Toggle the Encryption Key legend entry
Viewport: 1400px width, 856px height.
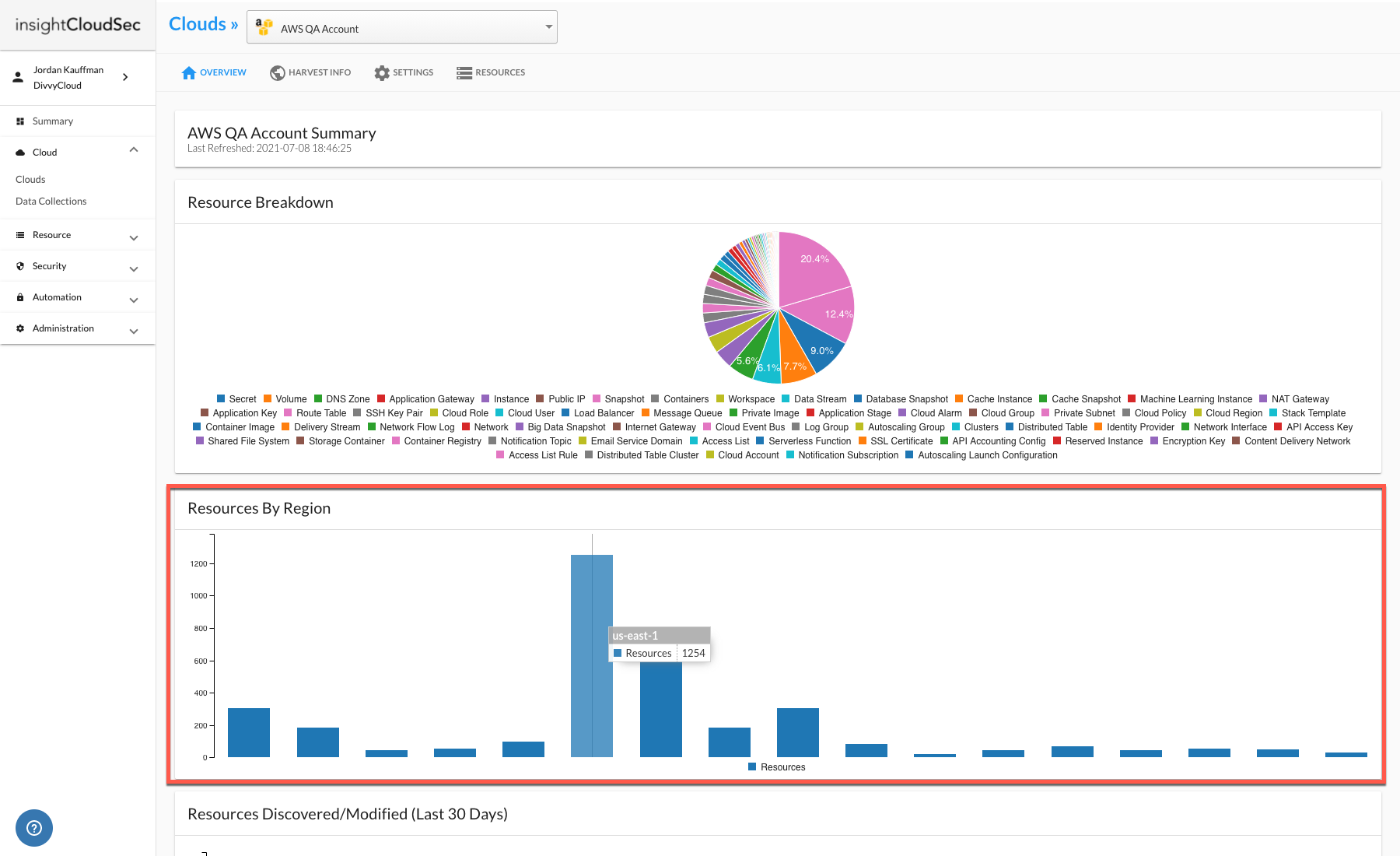[1188, 441]
